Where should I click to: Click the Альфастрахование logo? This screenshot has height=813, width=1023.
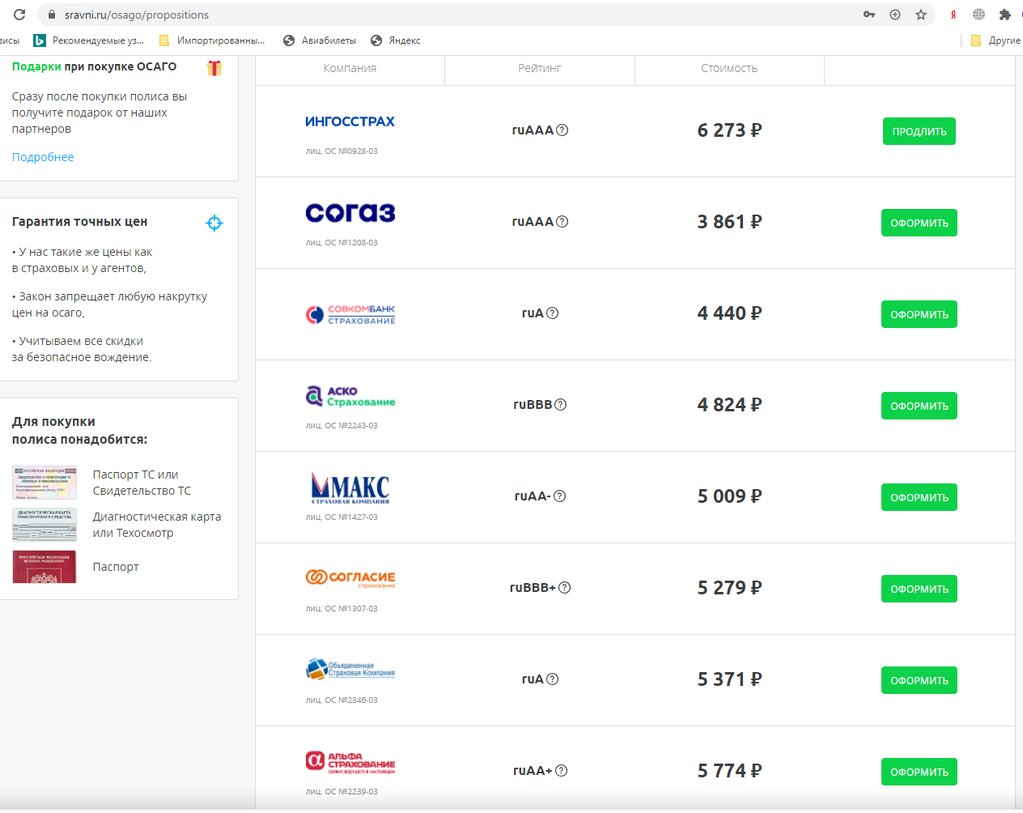[x=350, y=762]
